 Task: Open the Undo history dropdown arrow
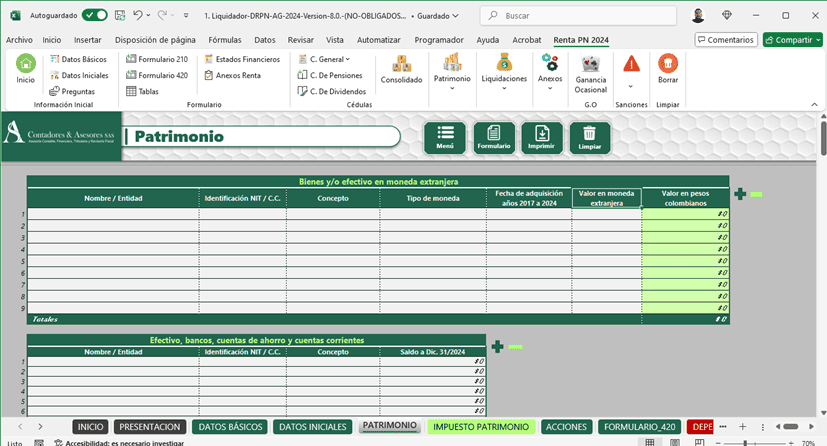tap(148, 15)
